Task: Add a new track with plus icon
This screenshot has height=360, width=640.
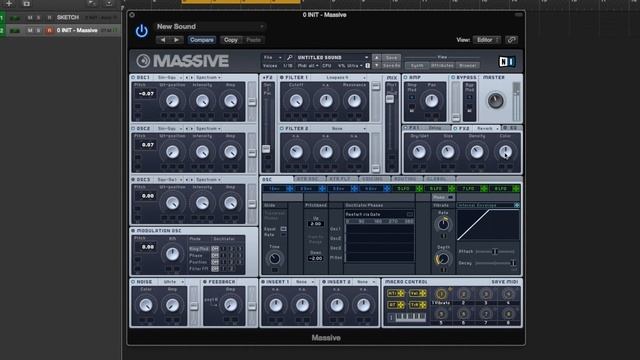Action: (x=9, y=4)
